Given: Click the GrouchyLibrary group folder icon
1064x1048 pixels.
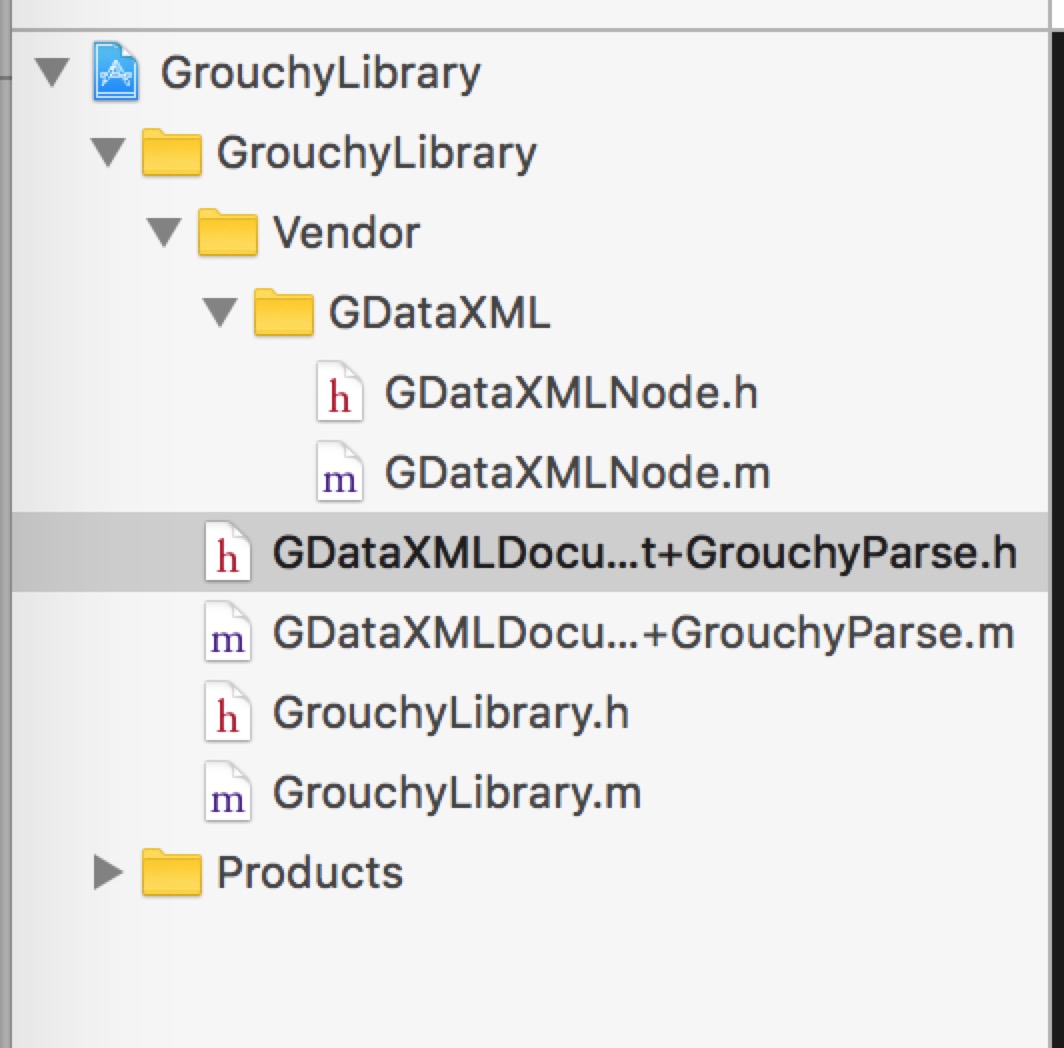Looking at the screenshot, I should pyautogui.click(x=172, y=153).
